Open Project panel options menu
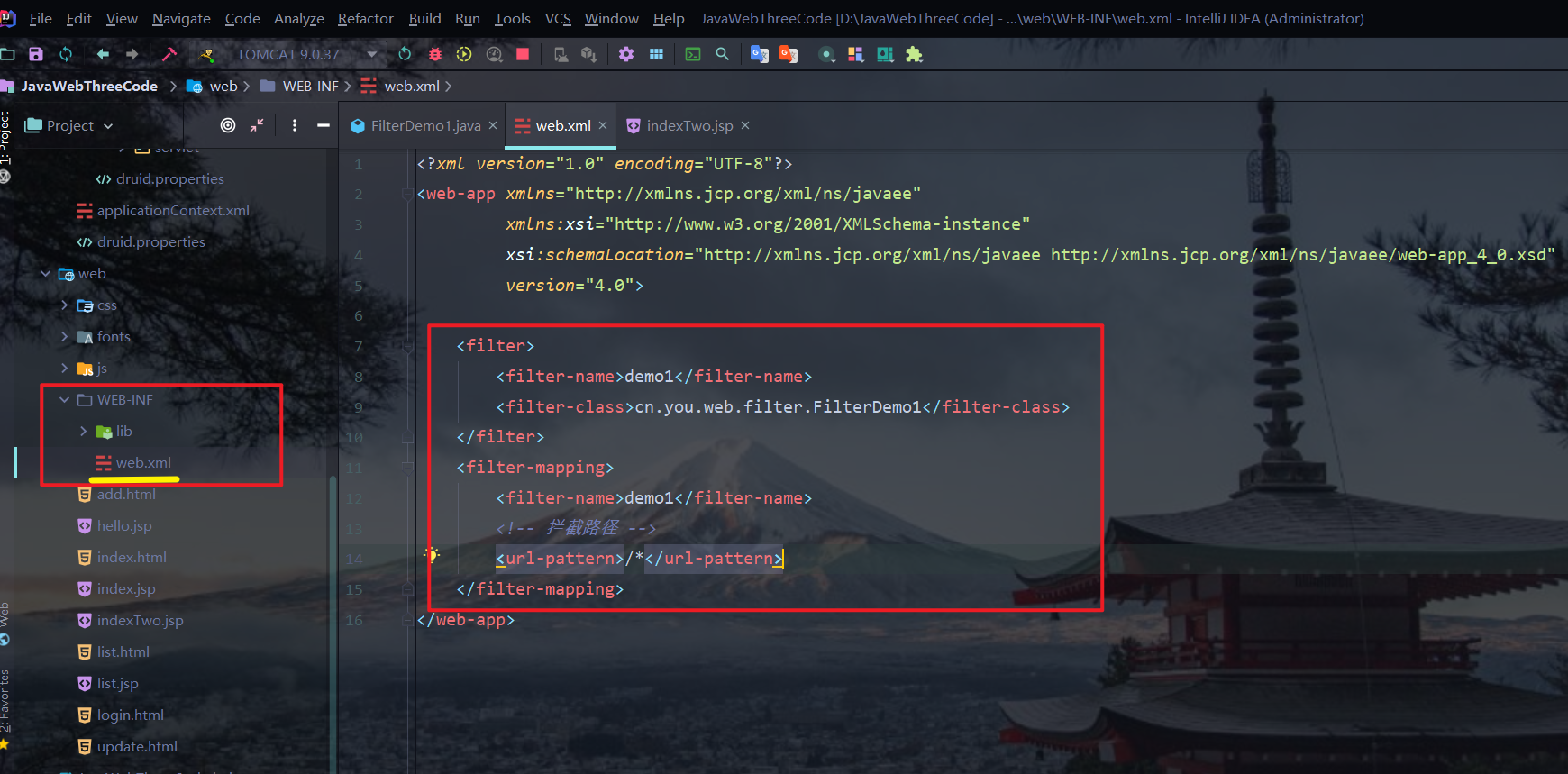The width and height of the screenshot is (1568, 774). tap(295, 125)
